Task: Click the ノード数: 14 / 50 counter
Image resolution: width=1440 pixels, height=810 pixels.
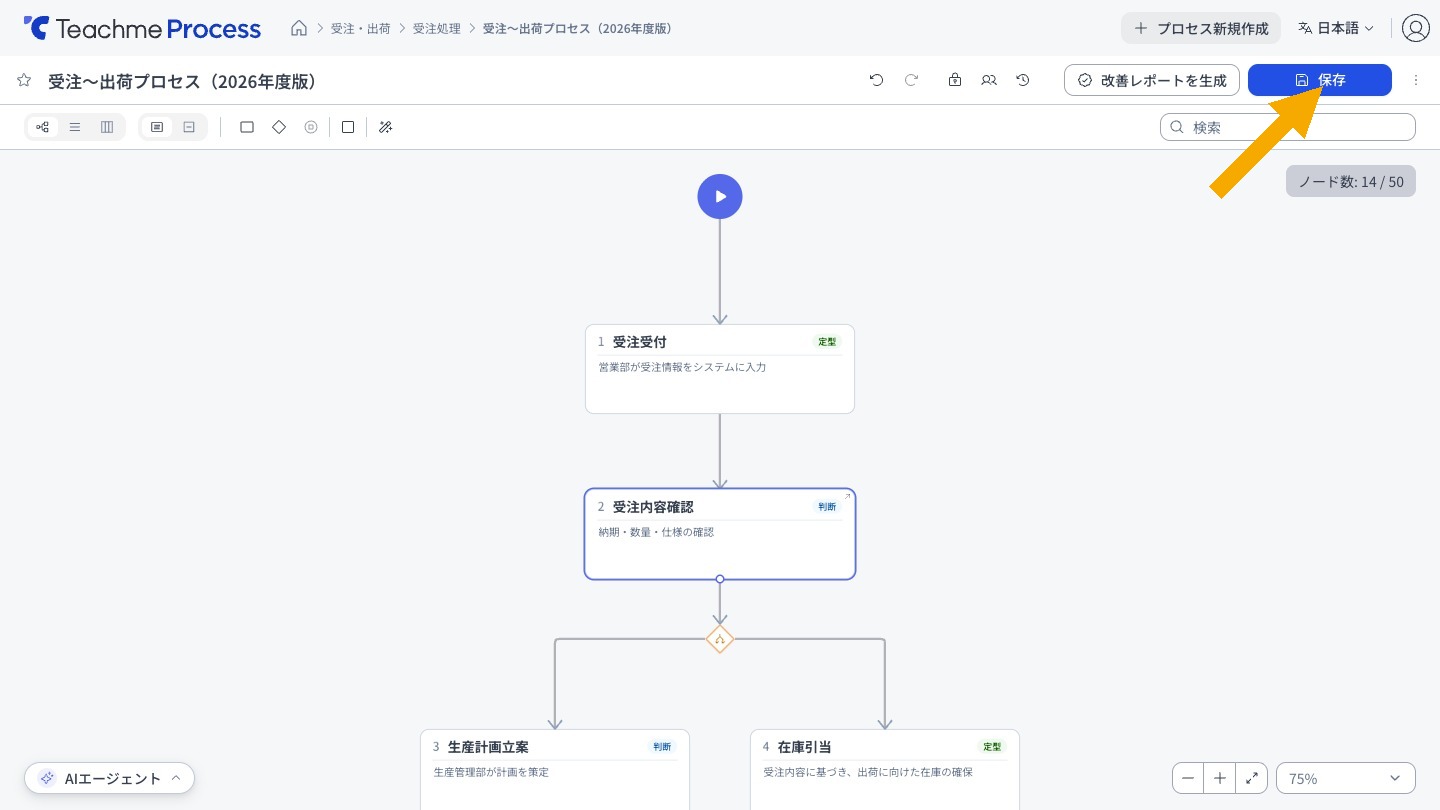Action: pyautogui.click(x=1351, y=181)
